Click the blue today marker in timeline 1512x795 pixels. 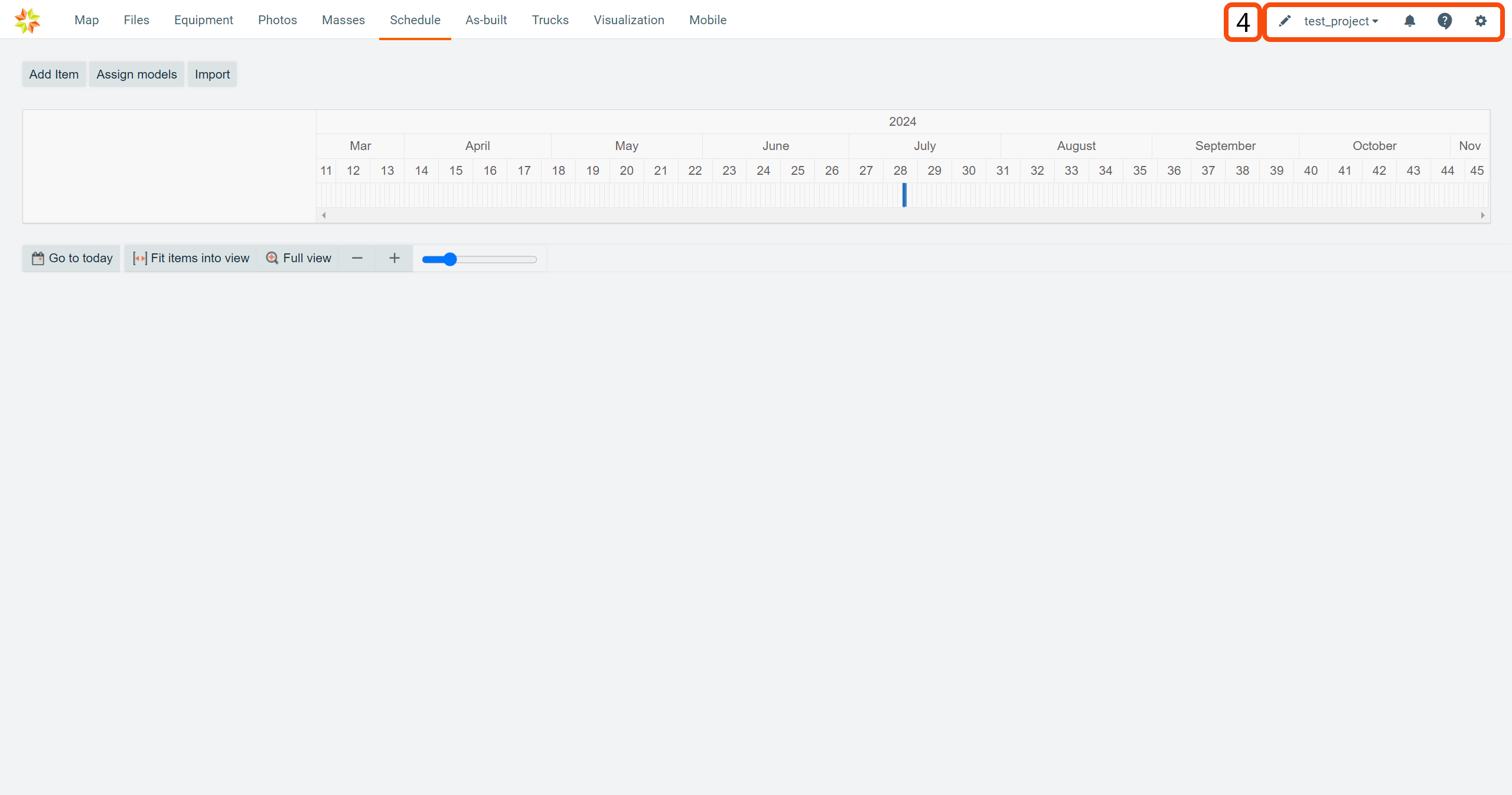(904, 195)
